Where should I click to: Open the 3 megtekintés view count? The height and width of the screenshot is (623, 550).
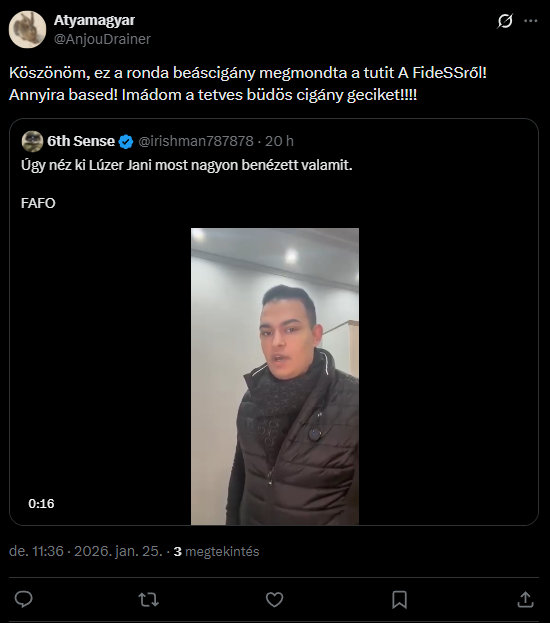point(216,551)
